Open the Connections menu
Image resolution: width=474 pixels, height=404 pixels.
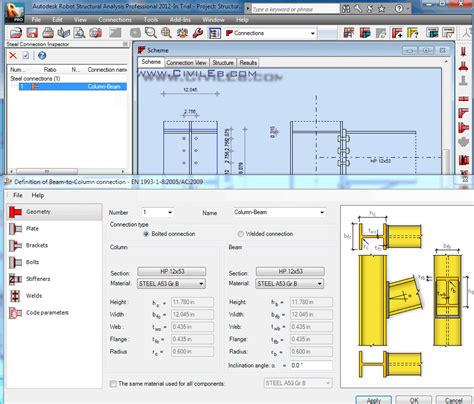[115, 20]
